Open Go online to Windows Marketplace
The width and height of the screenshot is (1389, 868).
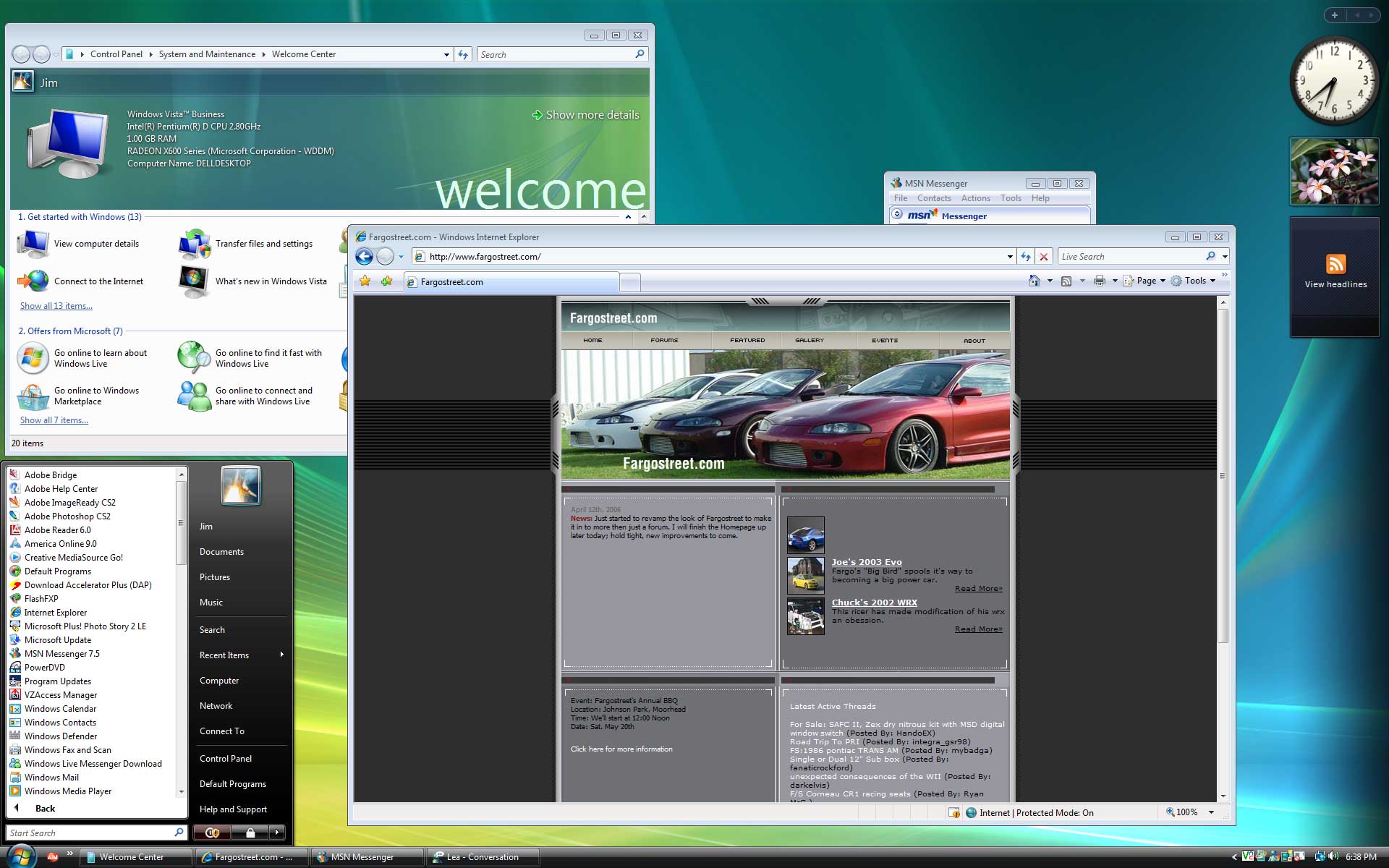[80, 396]
